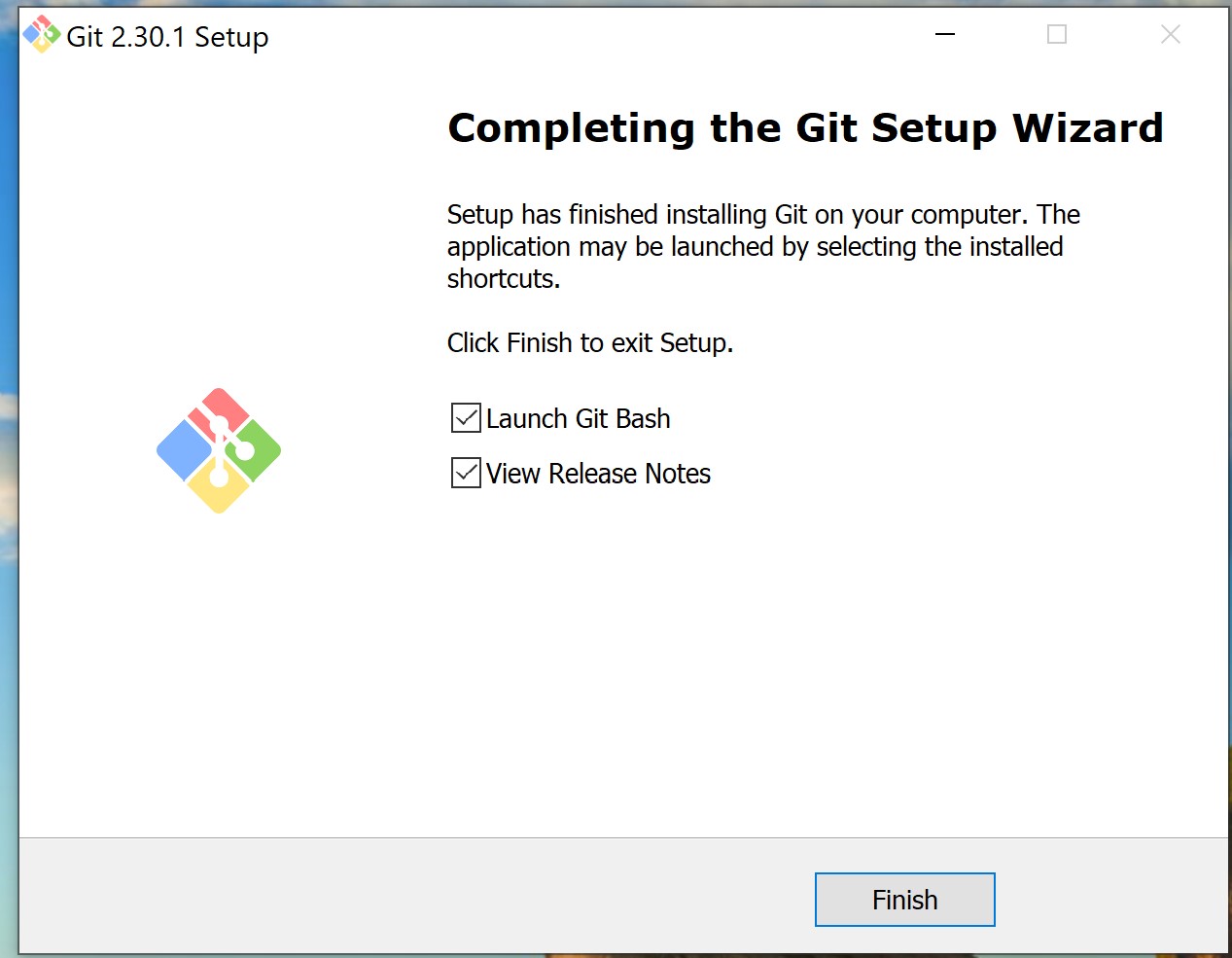Image resolution: width=1232 pixels, height=958 pixels.
Task: Click the 'Git 2.30.1 Setup' title text
Action: coord(167,37)
